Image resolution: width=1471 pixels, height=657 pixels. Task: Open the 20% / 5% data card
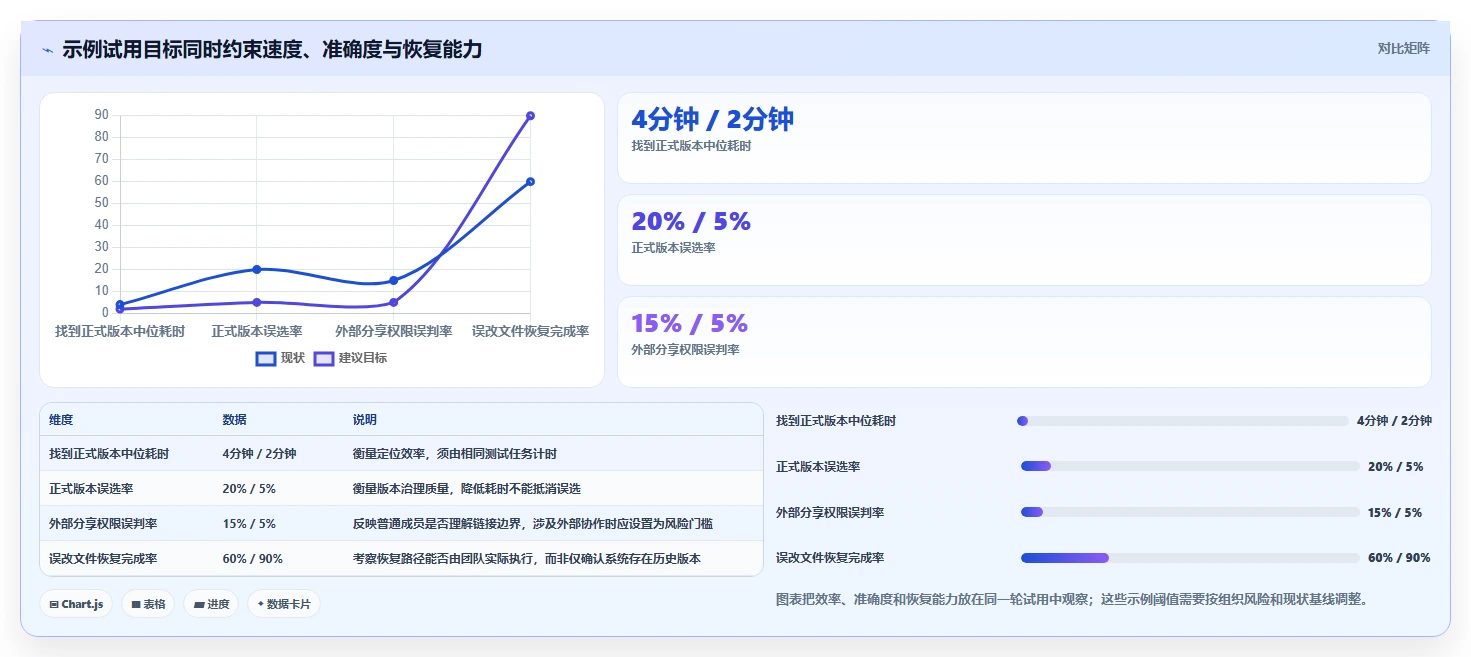1024,240
